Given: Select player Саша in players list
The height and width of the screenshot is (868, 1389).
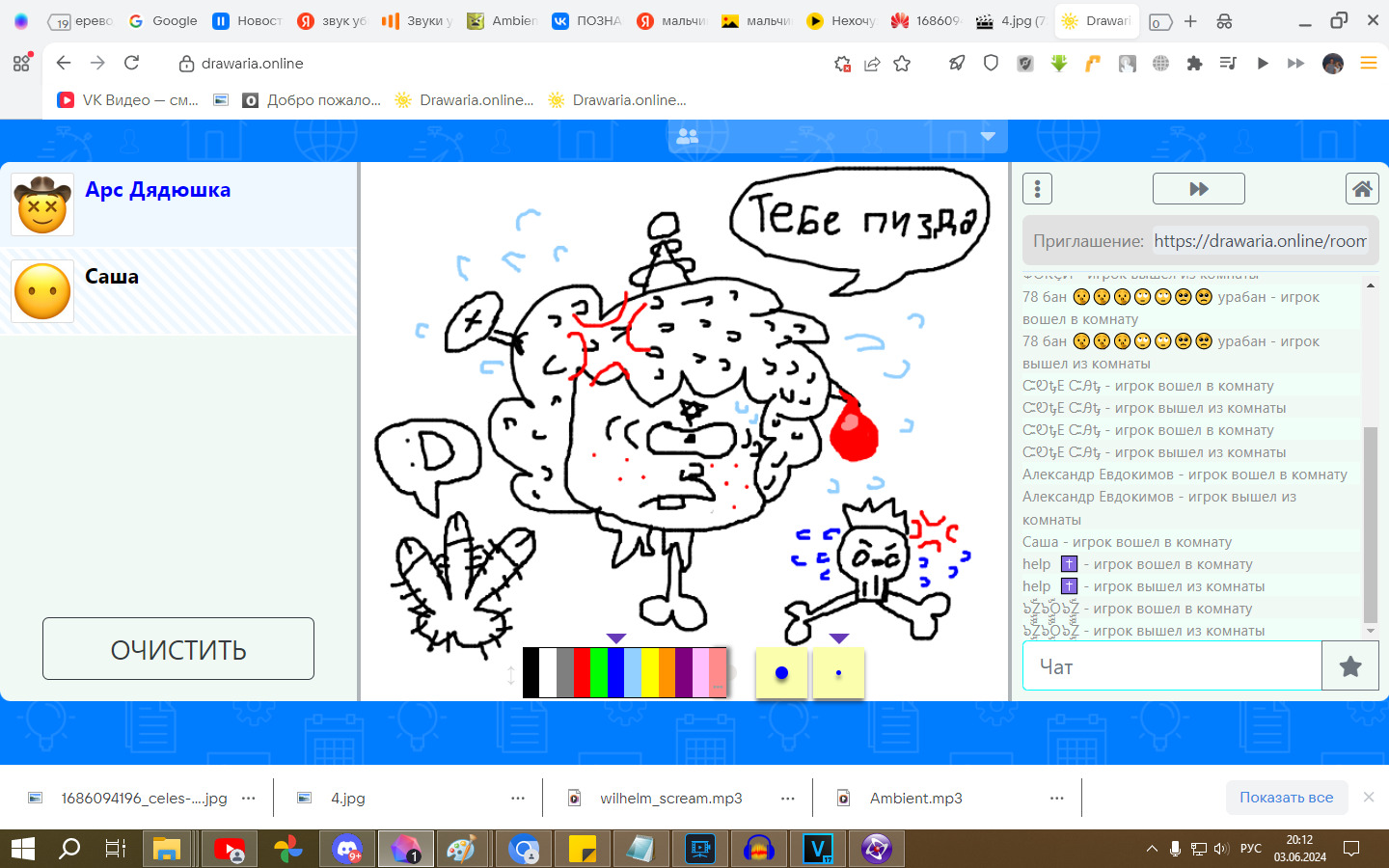Looking at the screenshot, I should click(178, 291).
